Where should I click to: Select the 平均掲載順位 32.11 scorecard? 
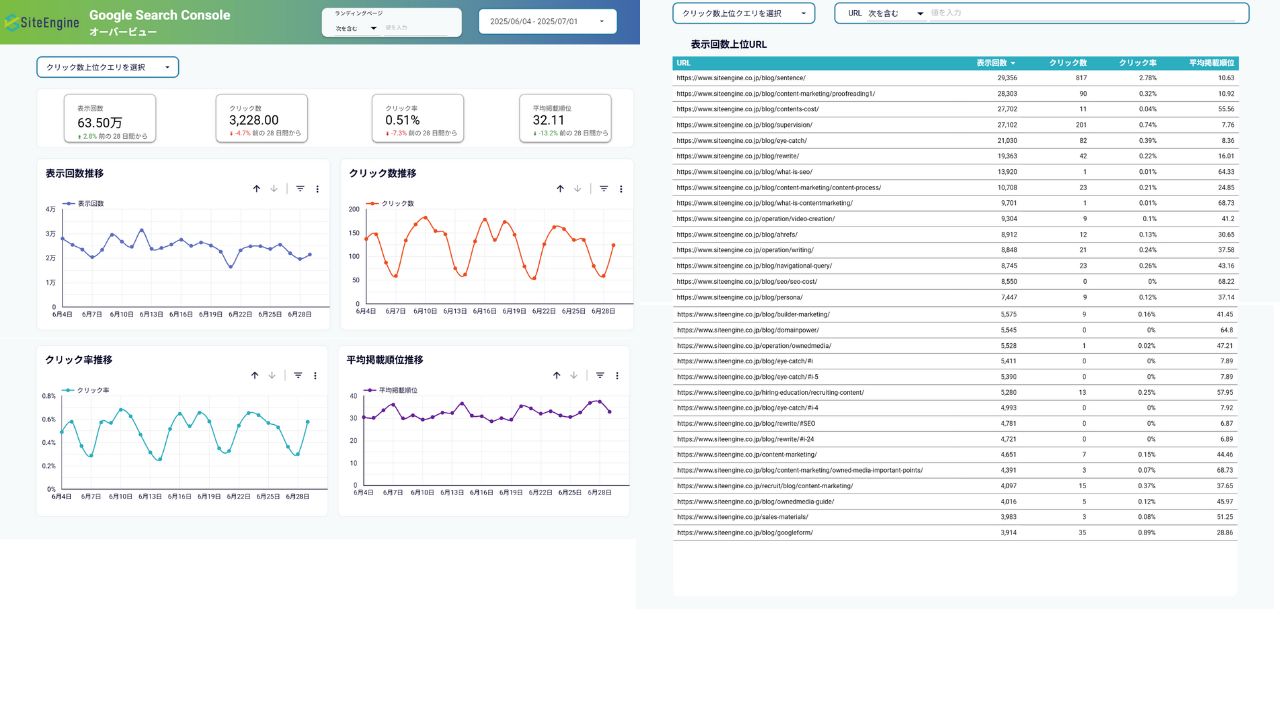tap(565, 119)
